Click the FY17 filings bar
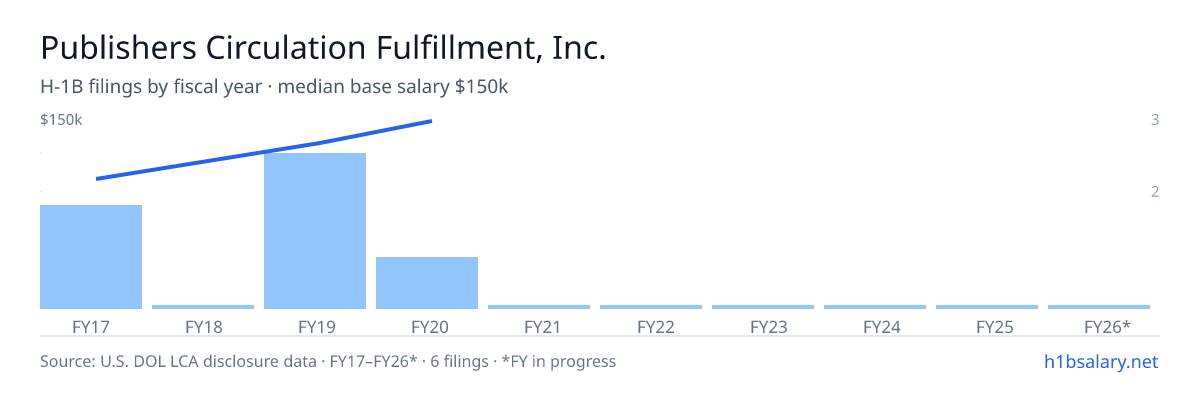Screen dimensions: 1200x400 coord(91,257)
